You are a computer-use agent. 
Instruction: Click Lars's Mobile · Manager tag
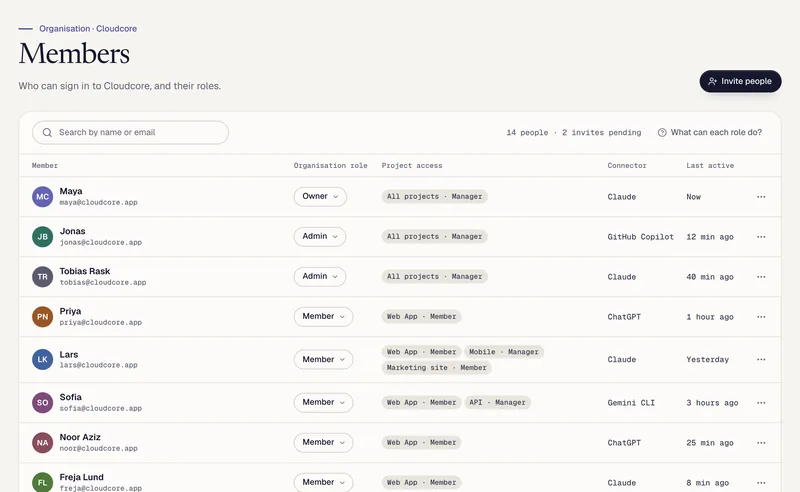click(504, 352)
